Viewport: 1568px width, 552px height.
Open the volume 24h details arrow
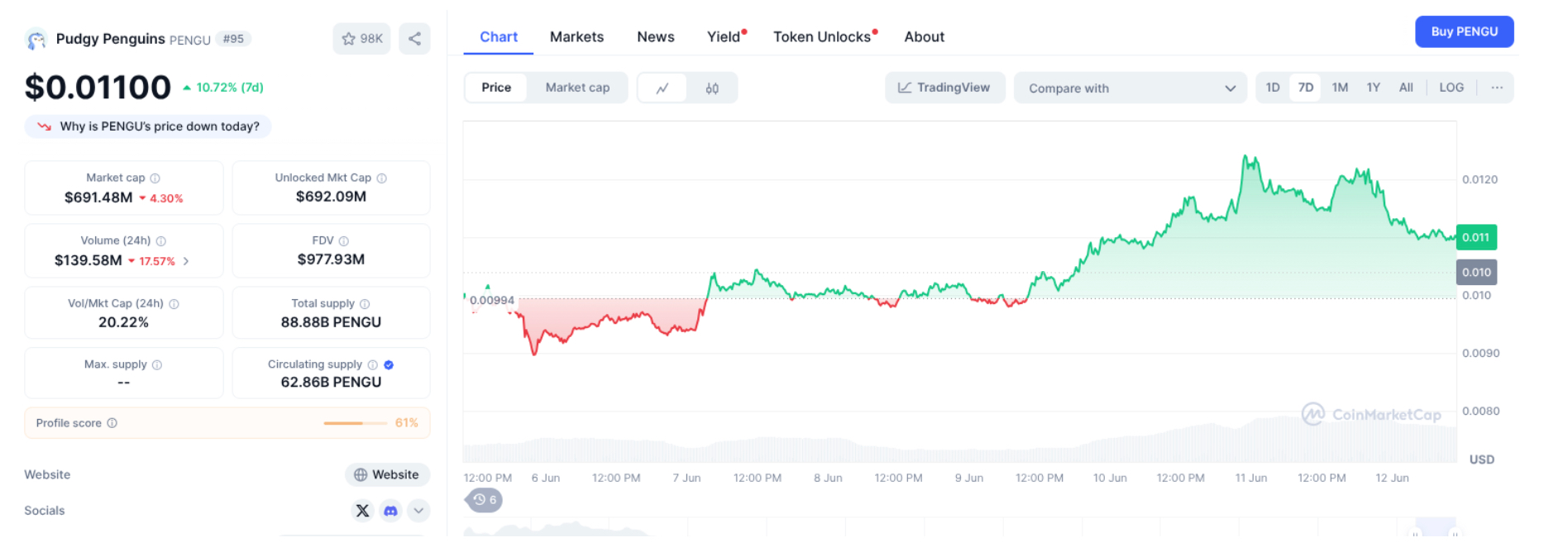186,261
